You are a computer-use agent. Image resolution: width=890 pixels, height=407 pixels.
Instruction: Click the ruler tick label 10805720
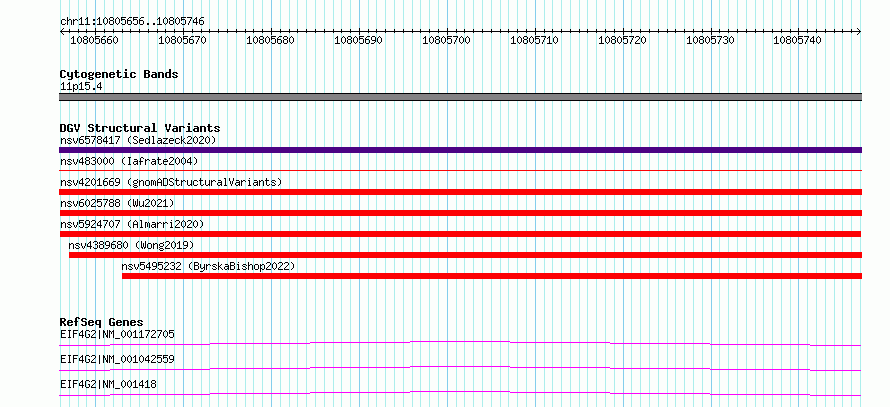coord(622,40)
